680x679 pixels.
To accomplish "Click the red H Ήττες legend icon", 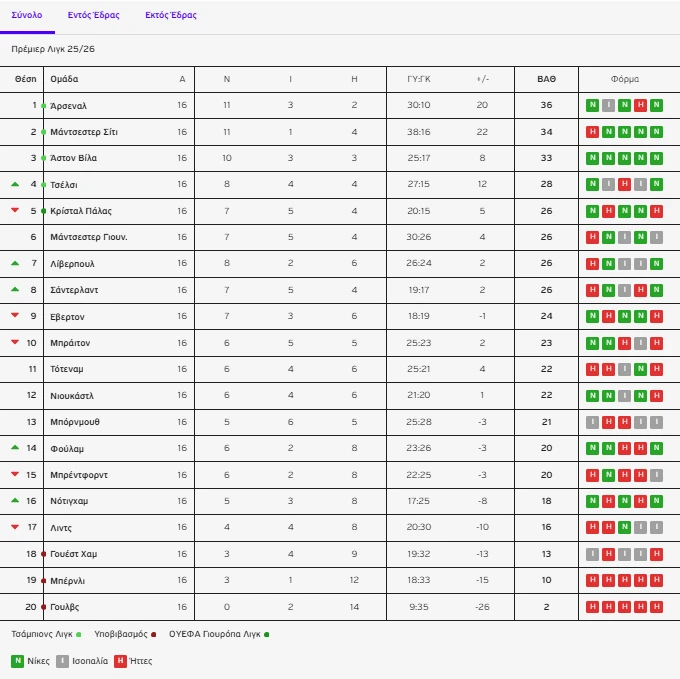I will coord(121,660).
